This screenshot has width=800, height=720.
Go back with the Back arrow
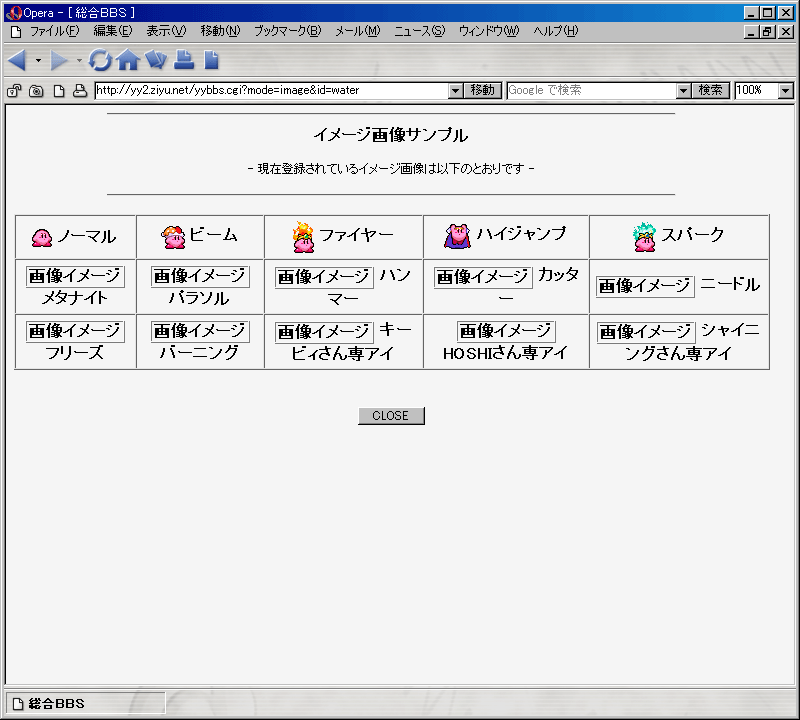point(17,60)
